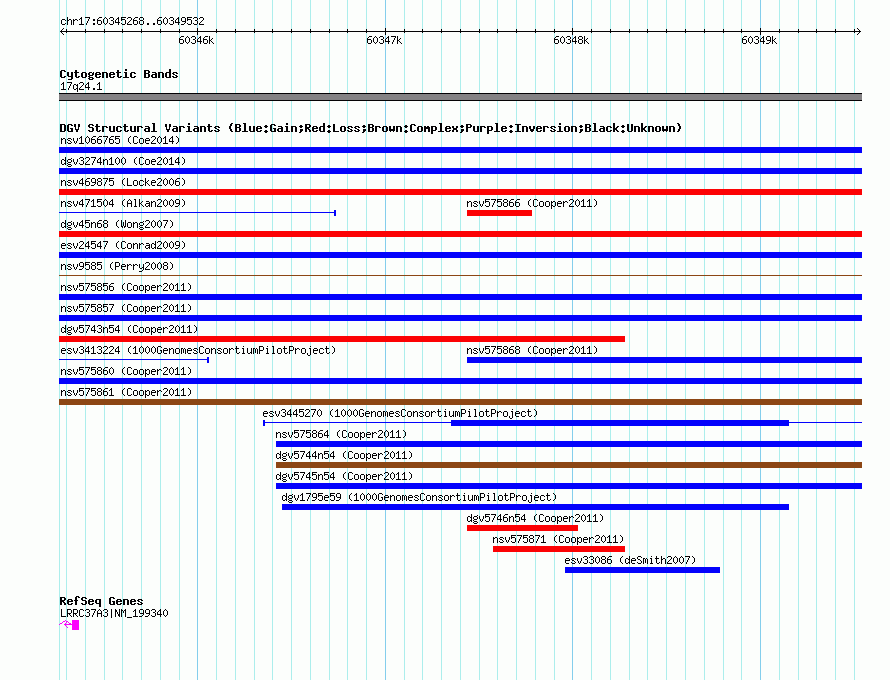The height and width of the screenshot is (680, 890).
Task: Click the thin blue line under nsv471504
Action: pyautogui.click(x=198, y=213)
